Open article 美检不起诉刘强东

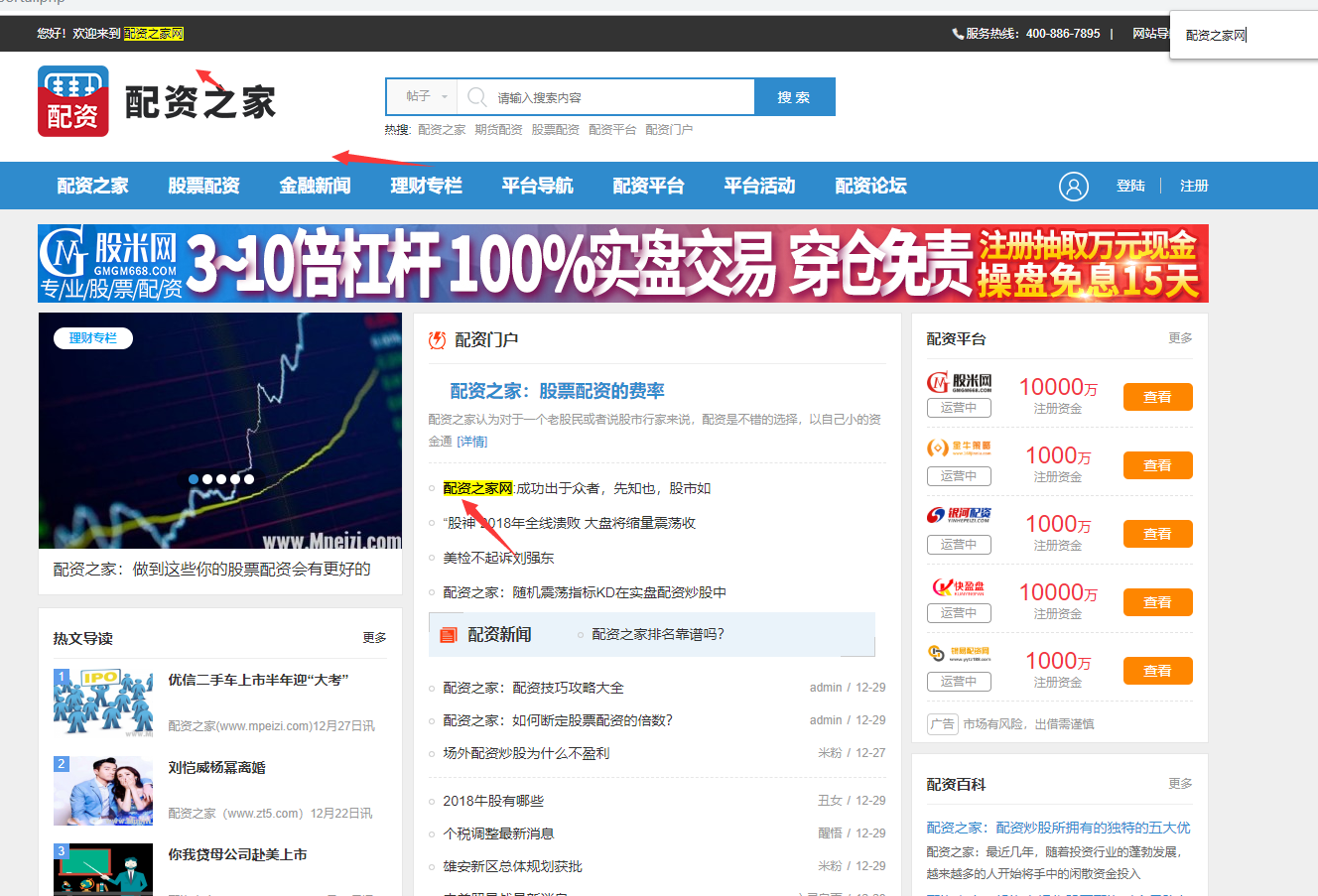pyautogui.click(x=498, y=558)
